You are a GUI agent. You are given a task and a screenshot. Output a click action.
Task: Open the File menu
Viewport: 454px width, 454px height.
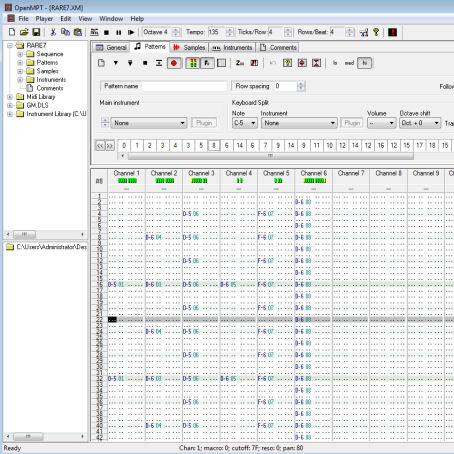[x=23, y=19]
